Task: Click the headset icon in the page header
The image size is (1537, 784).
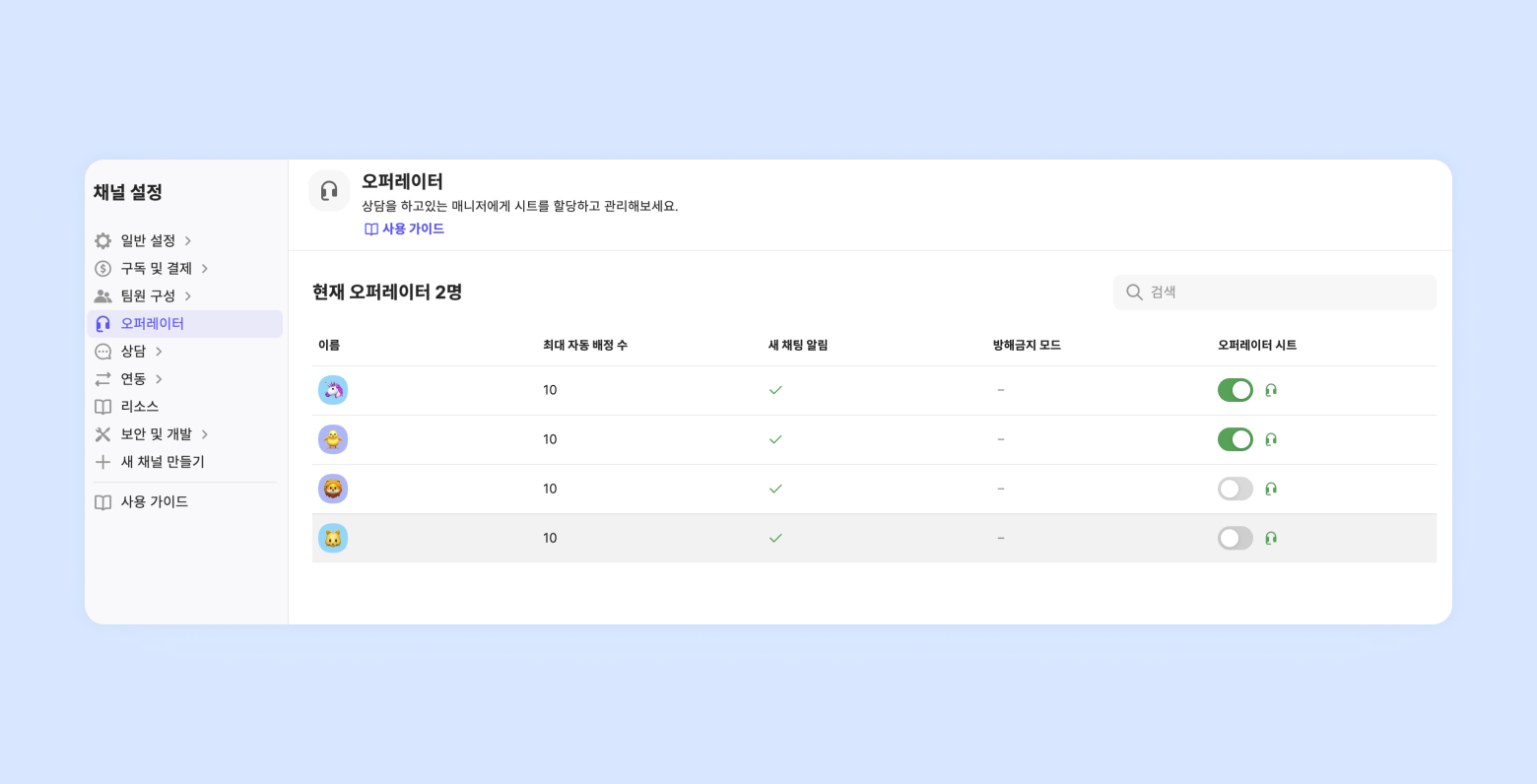Action: pos(329,191)
